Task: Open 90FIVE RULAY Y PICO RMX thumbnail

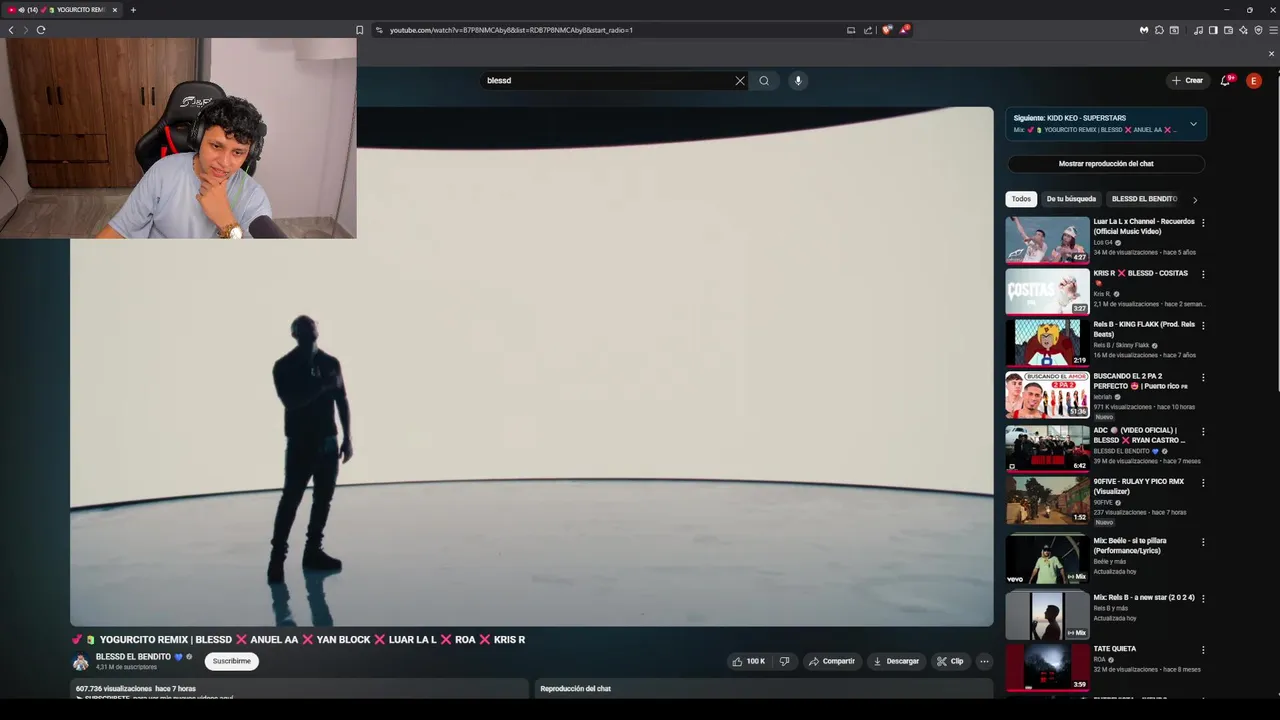Action: [x=1047, y=500]
